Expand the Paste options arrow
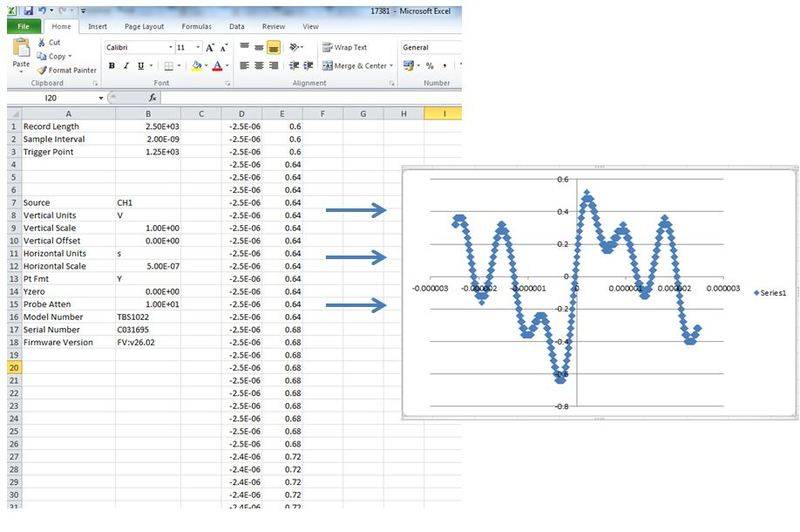This screenshot has width=800, height=532. click(21, 71)
